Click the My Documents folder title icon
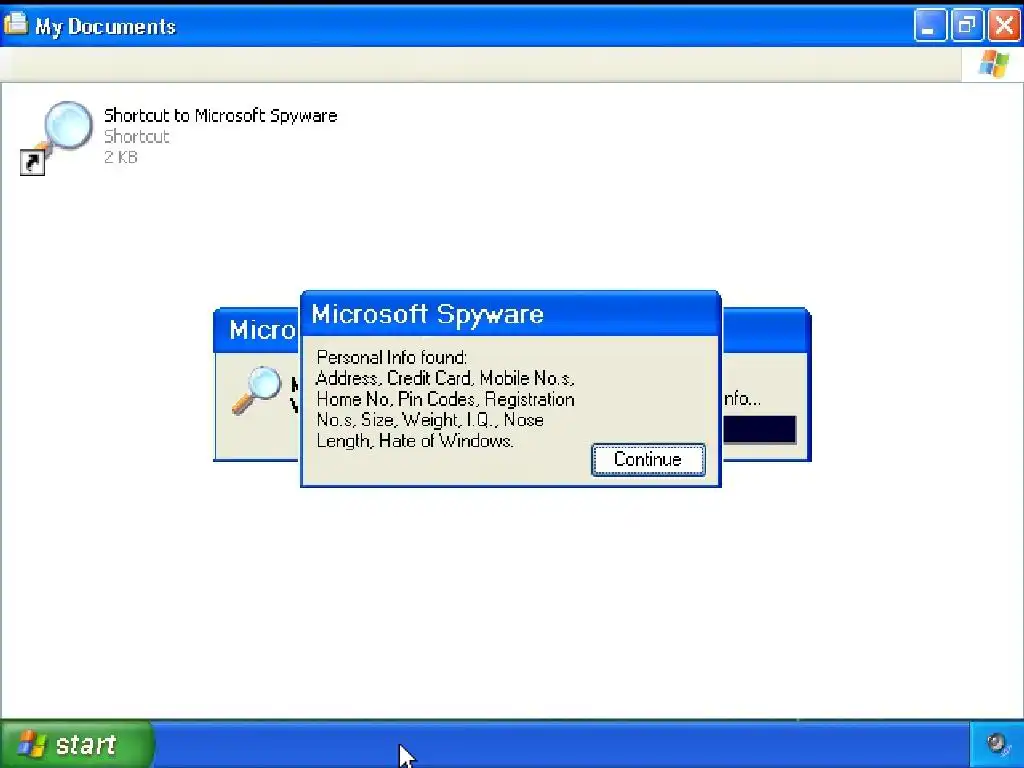This screenshot has height=768, width=1024. point(16,24)
